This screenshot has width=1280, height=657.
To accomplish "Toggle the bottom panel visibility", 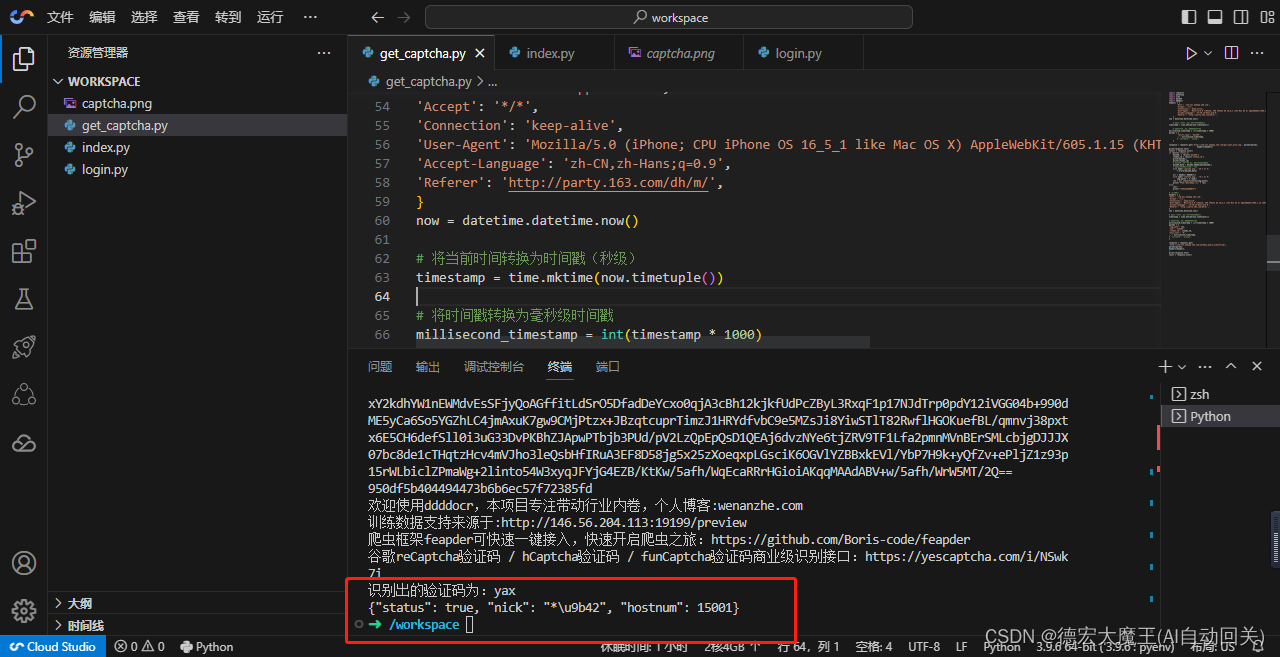I will coord(1215,17).
